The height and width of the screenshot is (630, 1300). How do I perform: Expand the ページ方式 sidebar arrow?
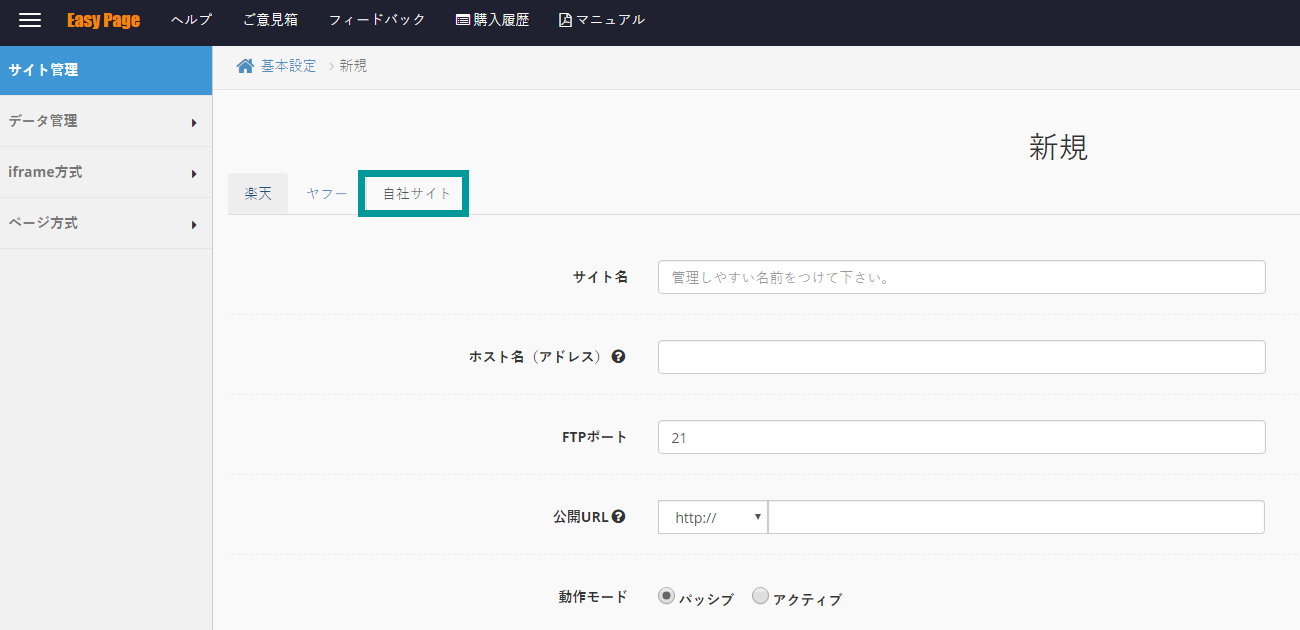[x=194, y=225]
